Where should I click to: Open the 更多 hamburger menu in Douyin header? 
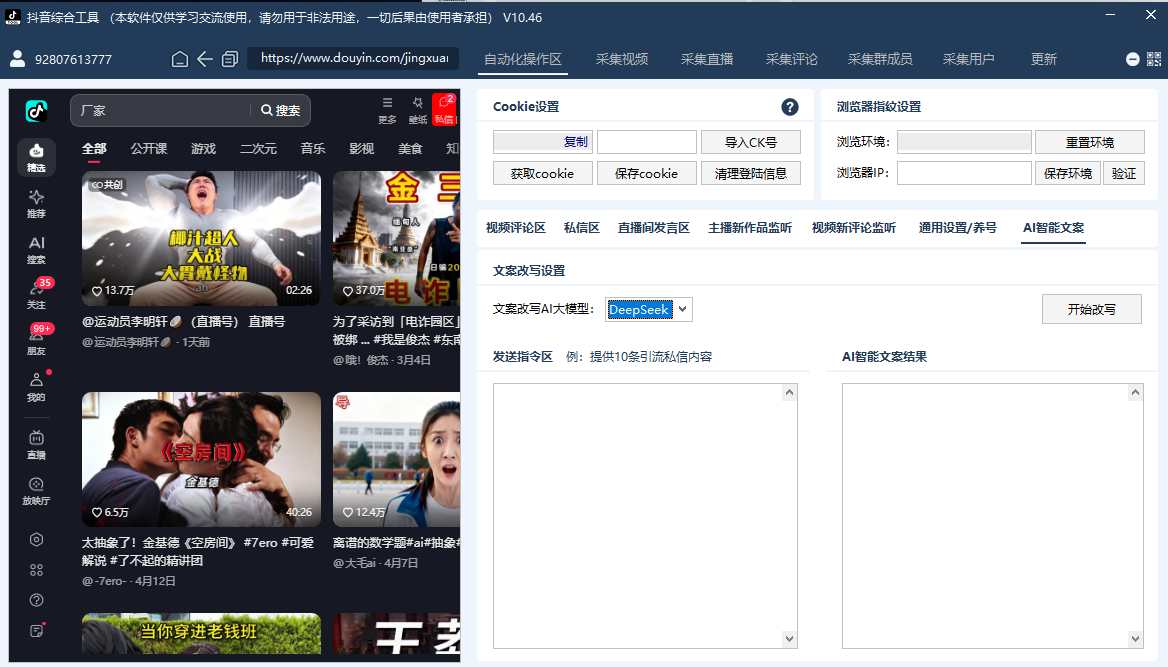(x=387, y=110)
